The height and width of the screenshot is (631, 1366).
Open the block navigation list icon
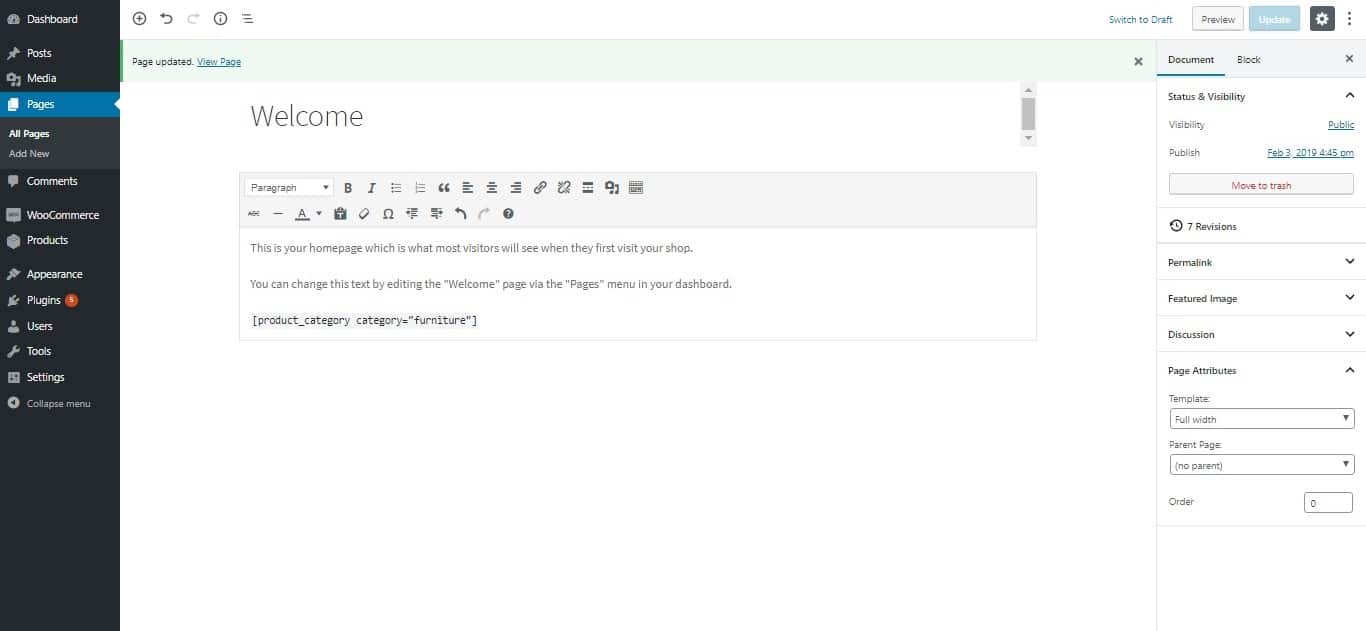coord(247,18)
